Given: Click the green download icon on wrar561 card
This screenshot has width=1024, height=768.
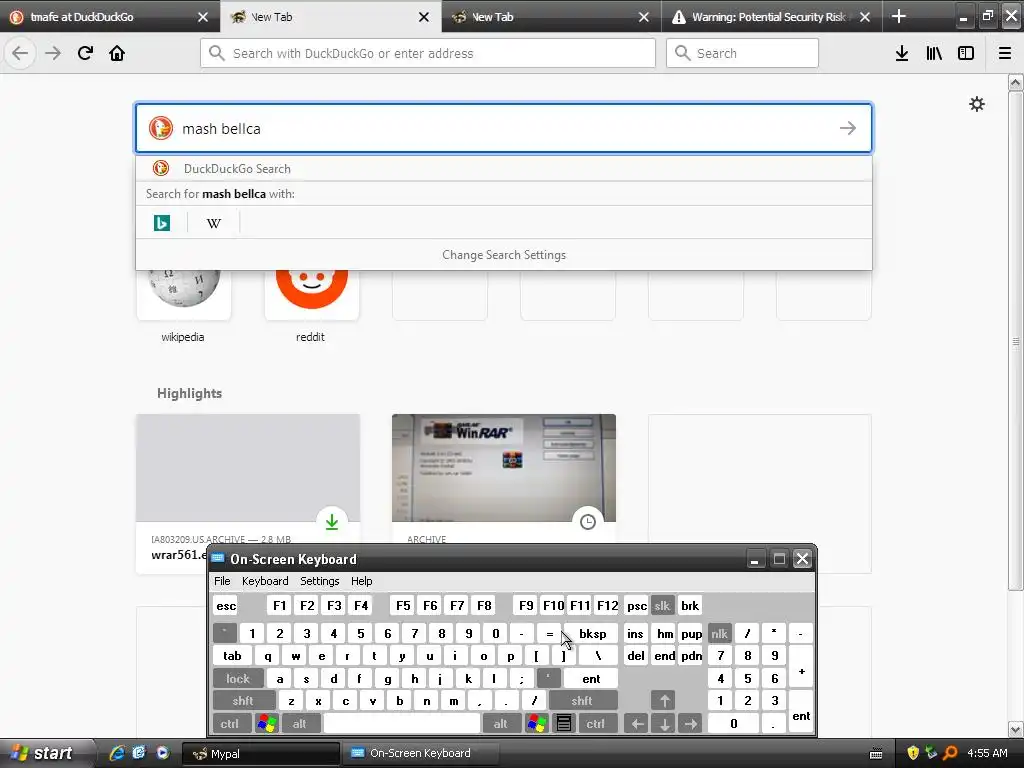Looking at the screenshot, I should point(332,522).
